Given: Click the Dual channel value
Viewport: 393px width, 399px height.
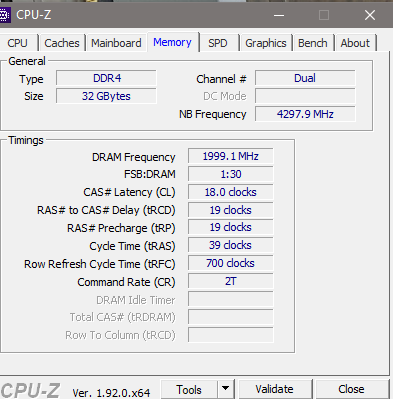Looking at the screenshot, I should 305,78.
